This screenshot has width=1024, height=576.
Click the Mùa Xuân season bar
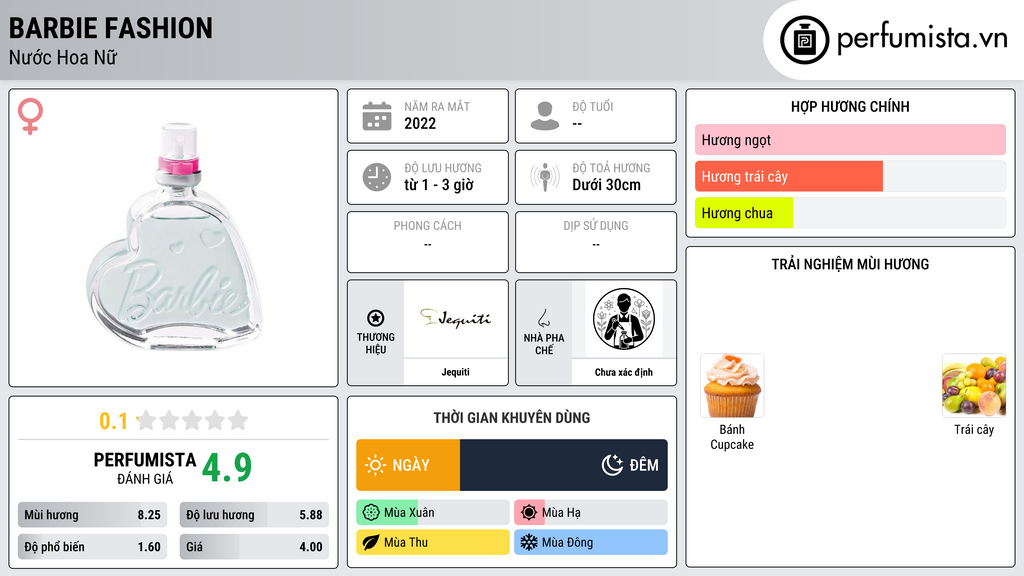tap(432, 513)
